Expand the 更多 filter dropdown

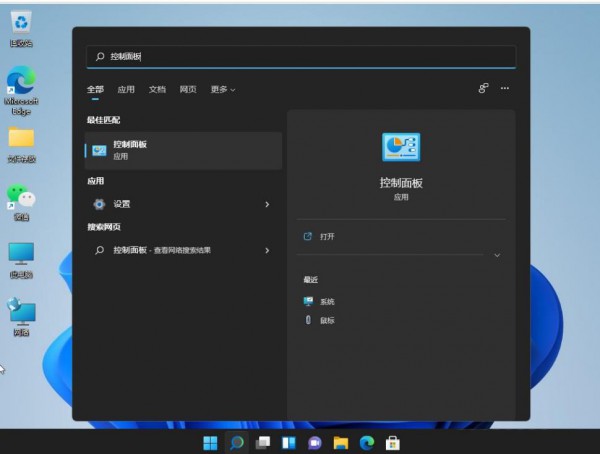(223, 90)
